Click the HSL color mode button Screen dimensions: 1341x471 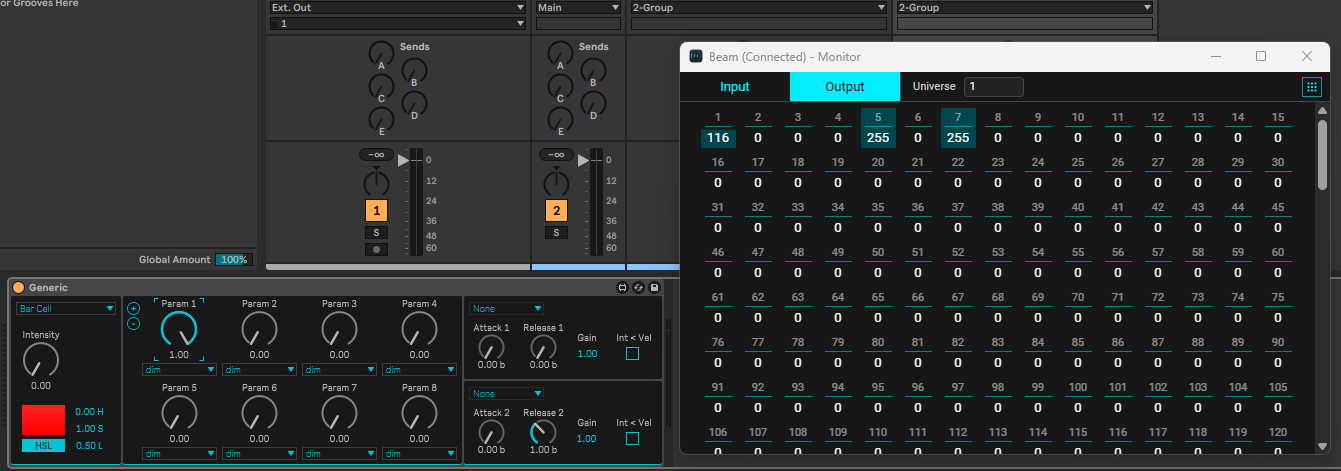click(x=43, y=446)
